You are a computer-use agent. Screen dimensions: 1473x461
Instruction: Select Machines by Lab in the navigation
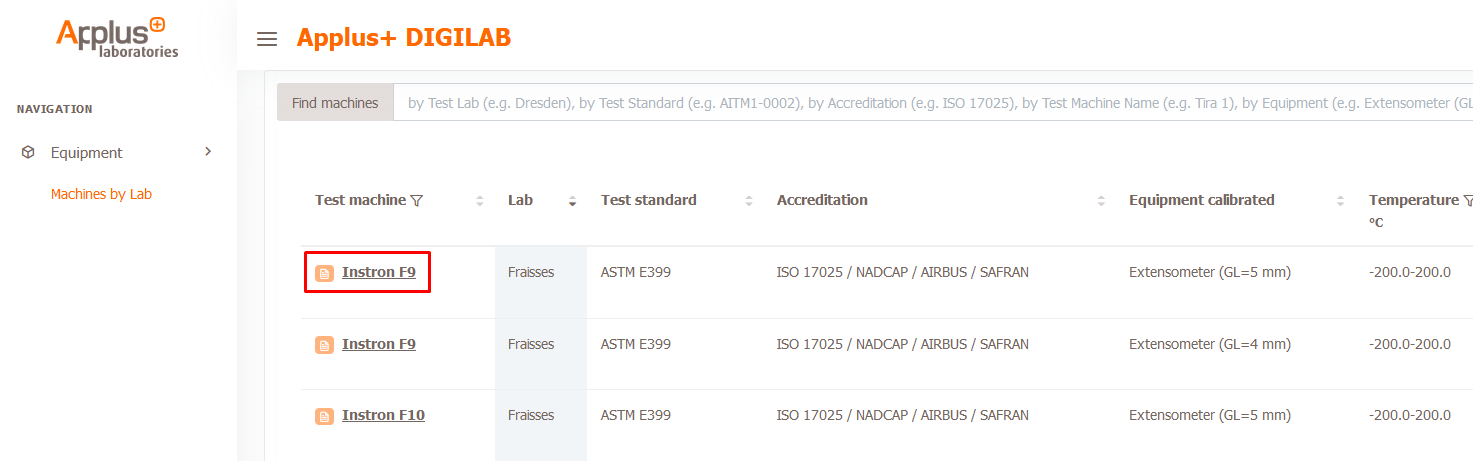101,194
